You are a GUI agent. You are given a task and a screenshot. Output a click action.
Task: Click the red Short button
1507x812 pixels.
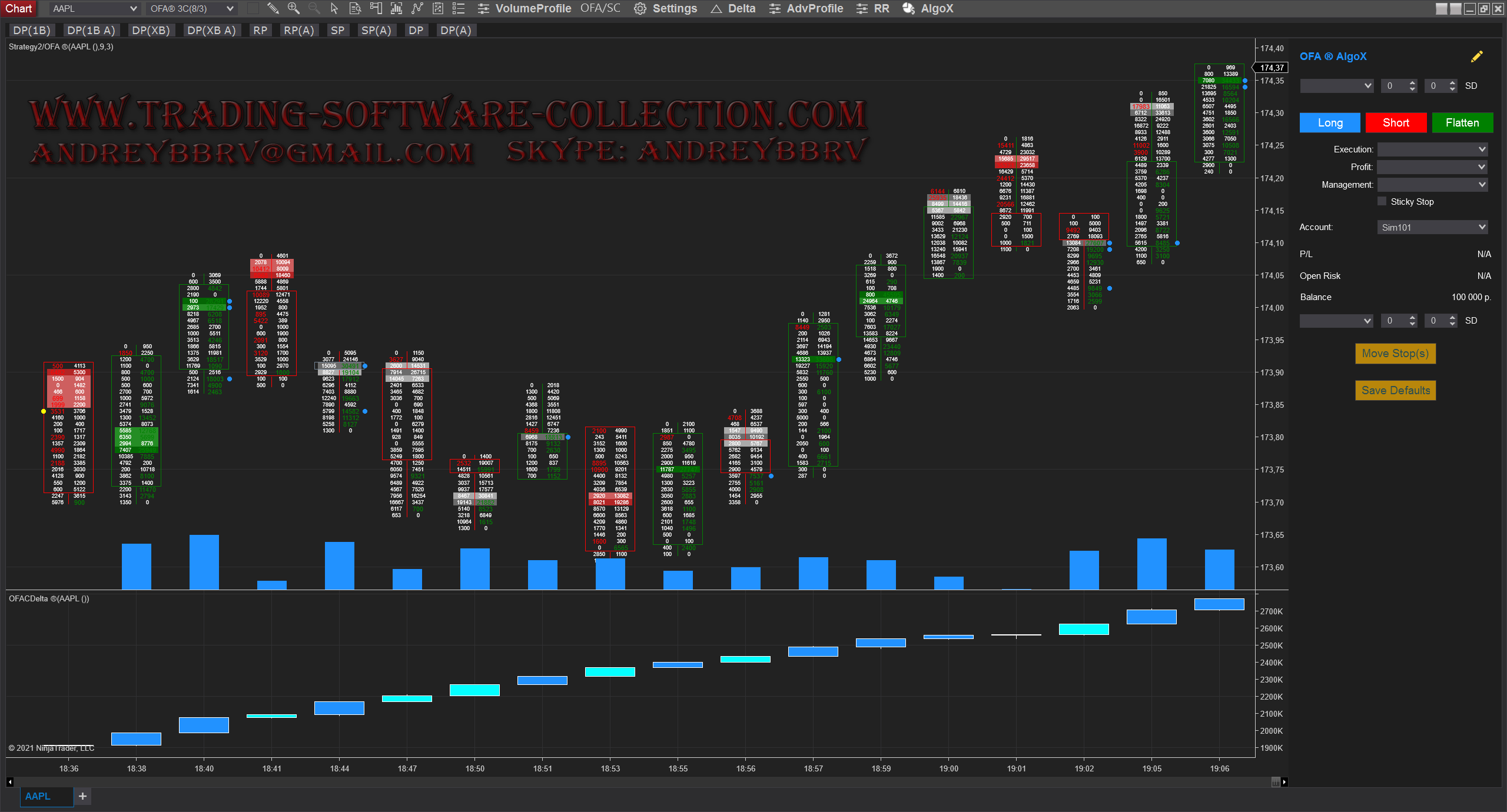pyautogui.click(x=1395, y=123)
